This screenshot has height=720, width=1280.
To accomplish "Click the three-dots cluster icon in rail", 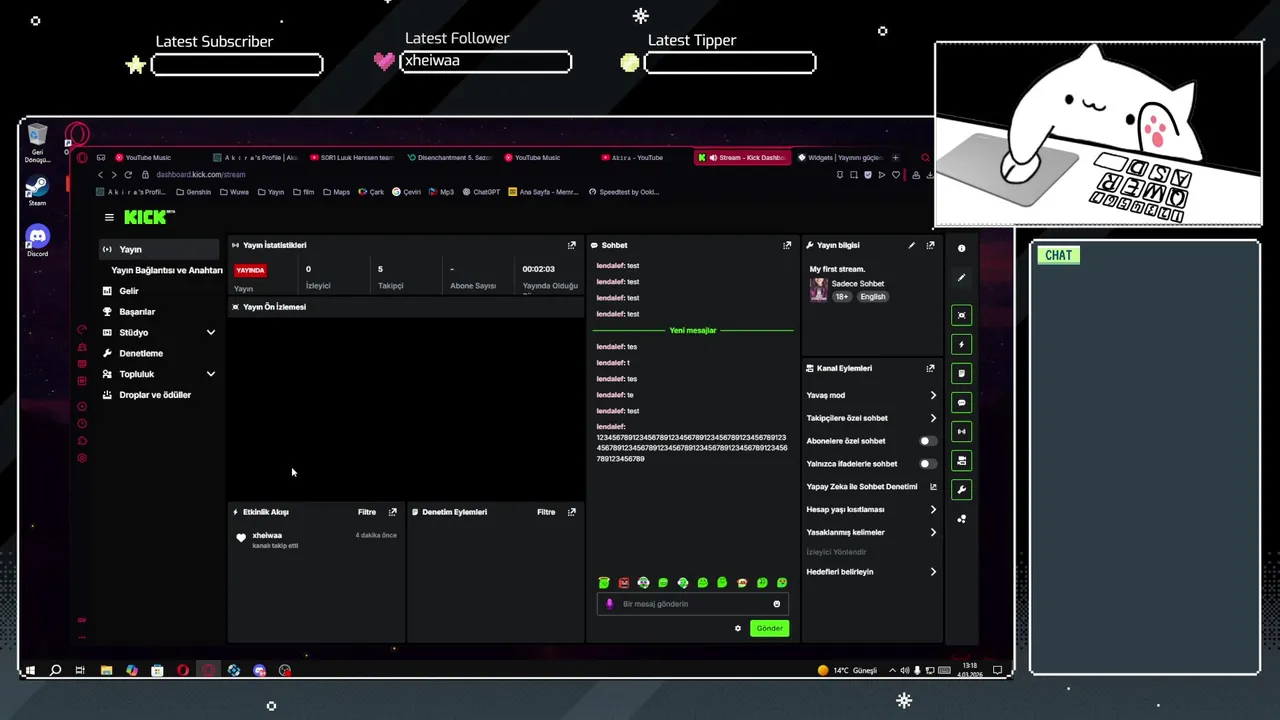I will 962,519.
